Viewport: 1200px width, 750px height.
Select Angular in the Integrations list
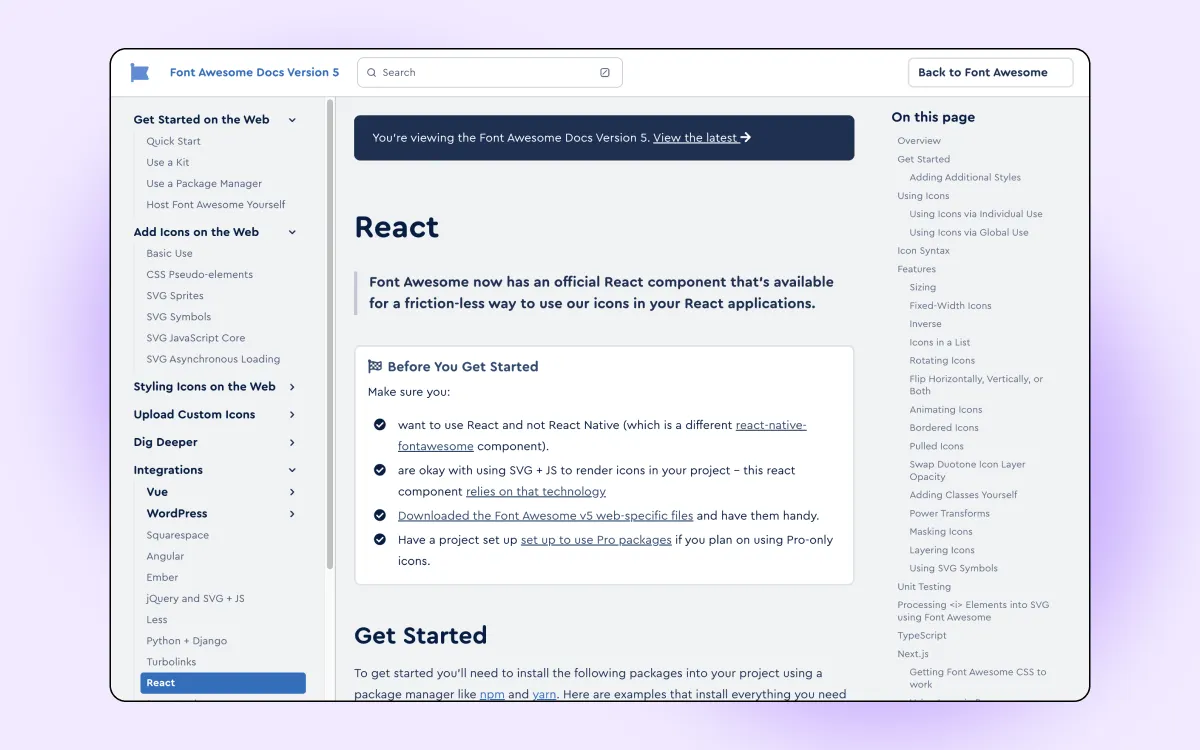click(164, 556)
